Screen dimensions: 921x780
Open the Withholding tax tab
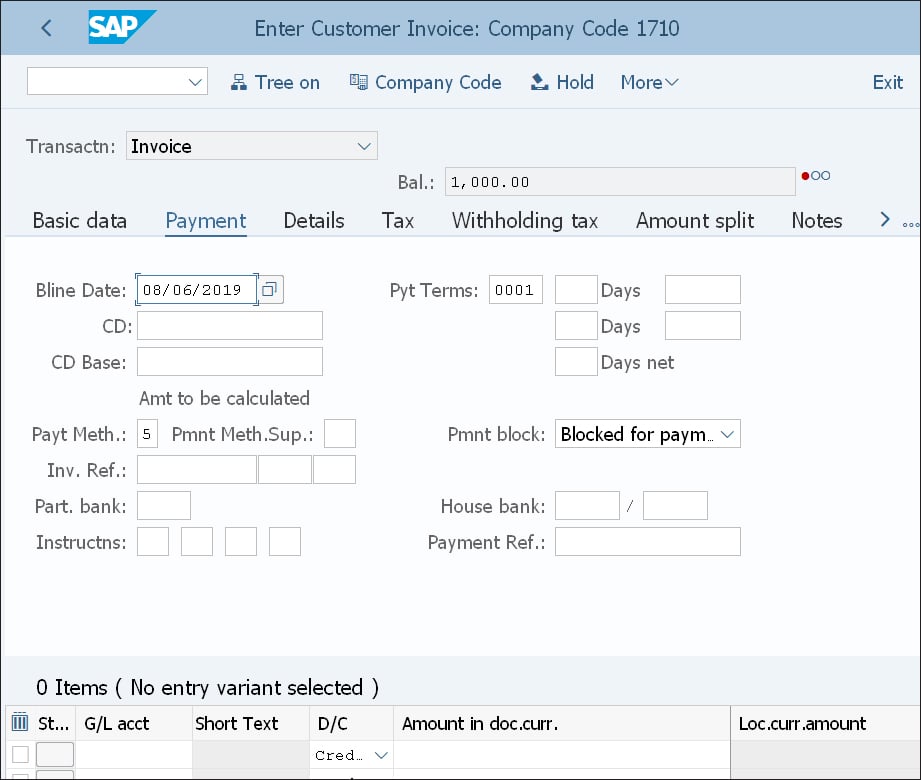[x=524, y=220]
